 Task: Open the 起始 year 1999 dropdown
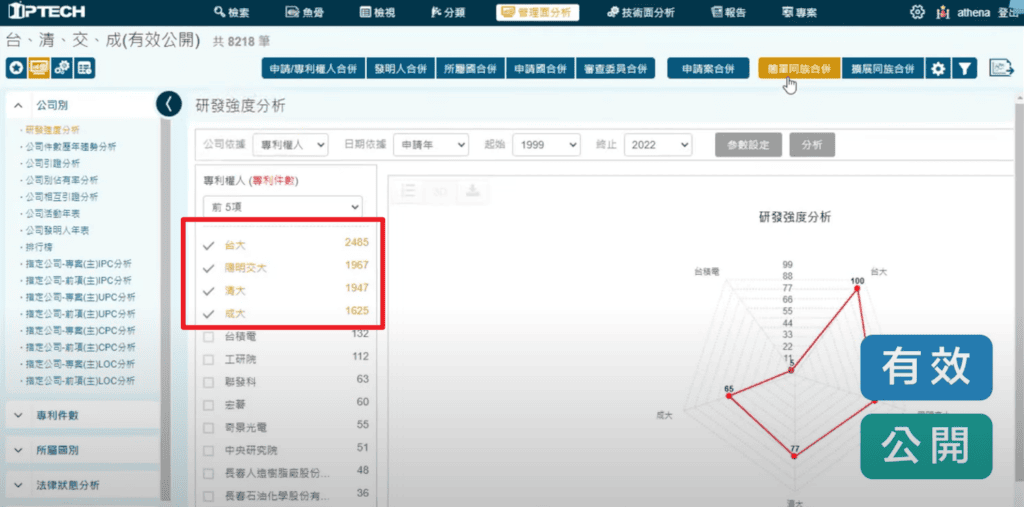[x=547, y=144]
